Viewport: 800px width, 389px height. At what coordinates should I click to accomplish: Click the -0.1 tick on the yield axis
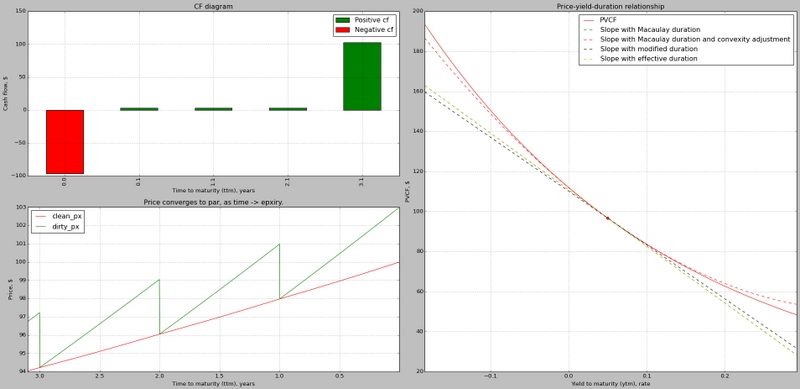pos(490,376)
